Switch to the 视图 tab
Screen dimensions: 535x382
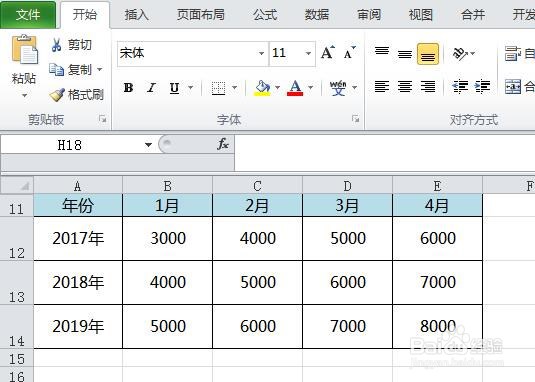click(x=421, y=15)
